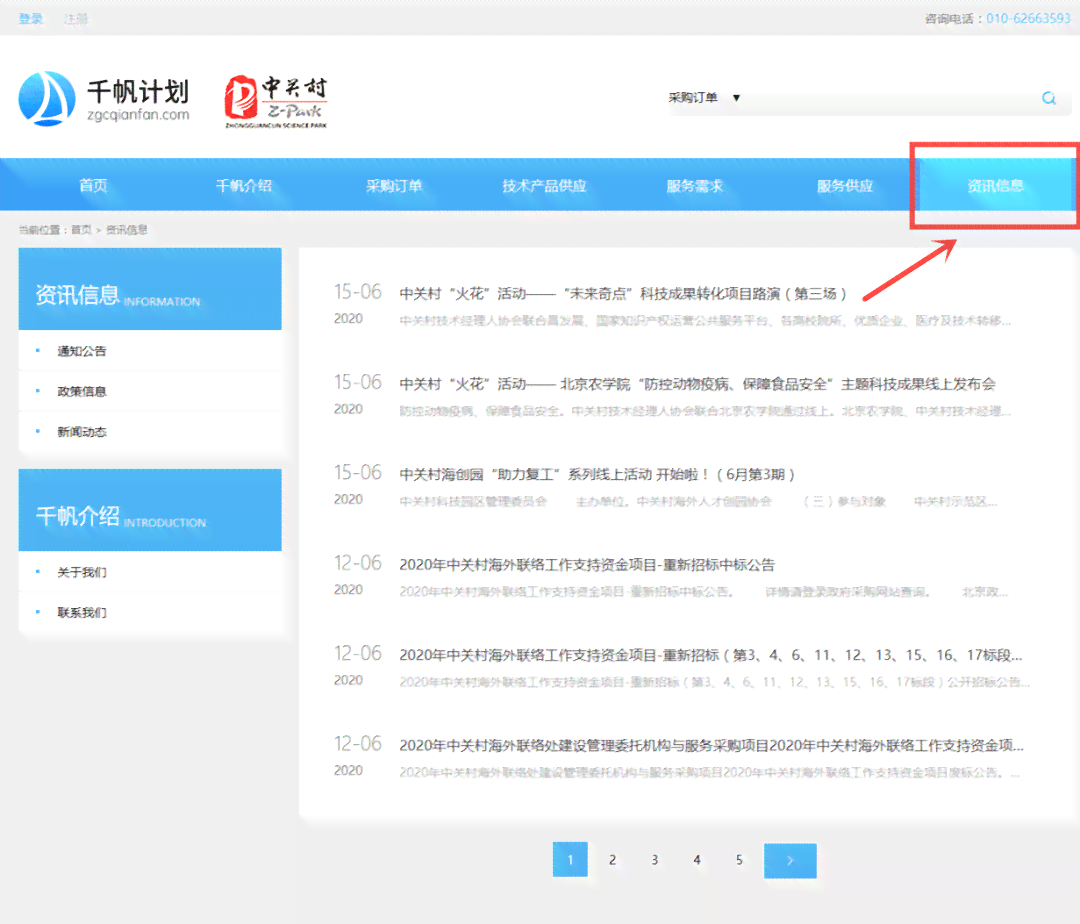Screen dimensions: 1080x924
Task: Open article 北京农学院 主题科技成果线上发布会
Action: pos(698,384)
